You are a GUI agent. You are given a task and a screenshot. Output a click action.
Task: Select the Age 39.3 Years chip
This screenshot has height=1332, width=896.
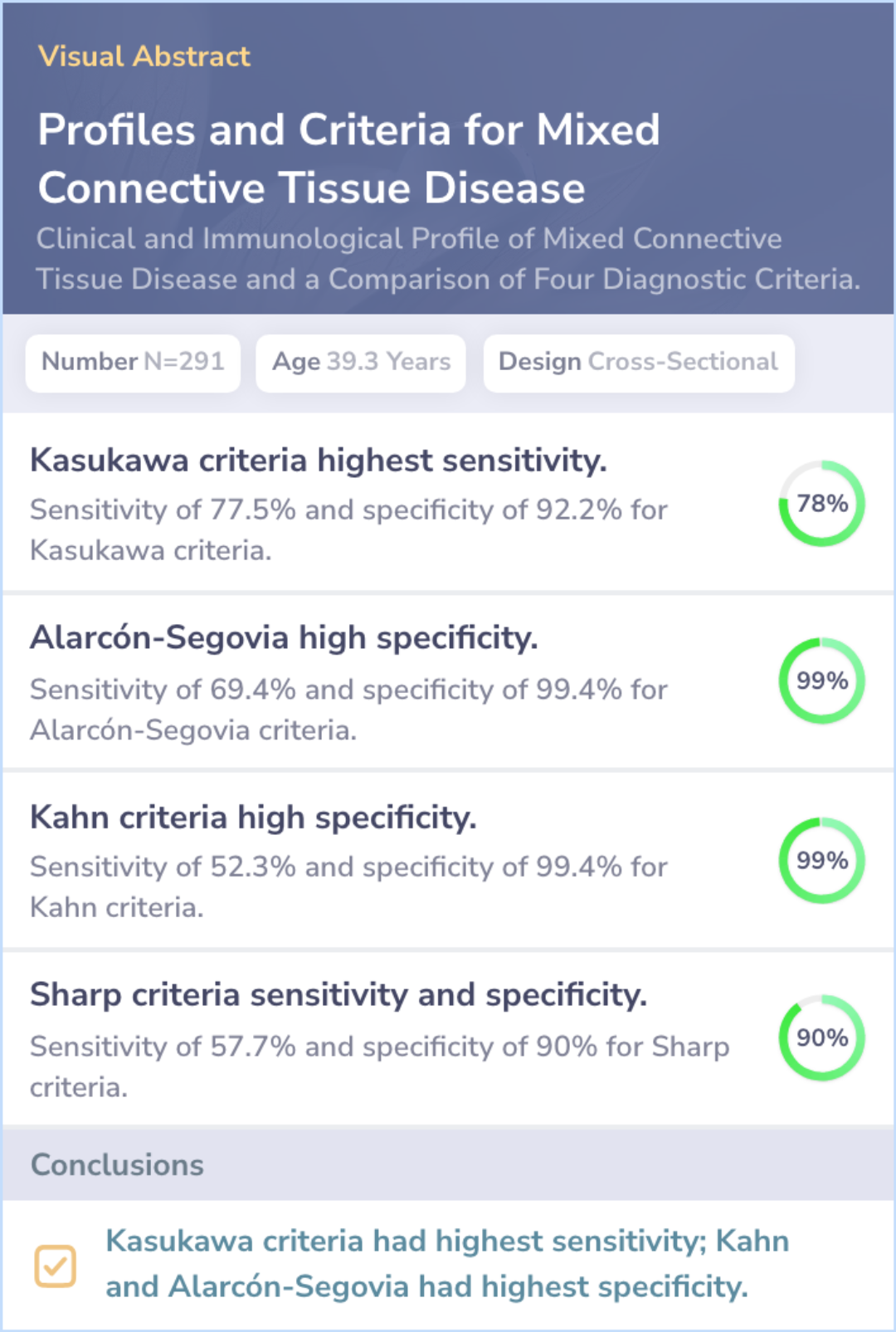tap(361, 362)
